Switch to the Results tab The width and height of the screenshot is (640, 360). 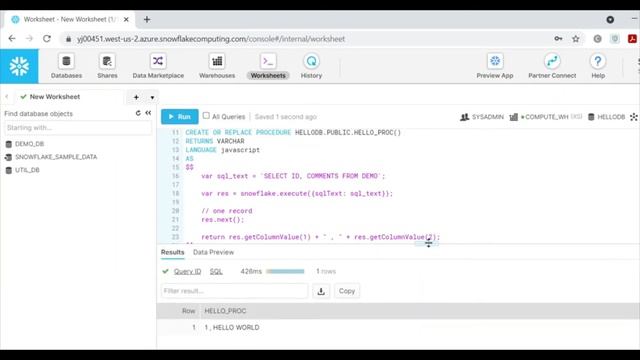[173, 252]
